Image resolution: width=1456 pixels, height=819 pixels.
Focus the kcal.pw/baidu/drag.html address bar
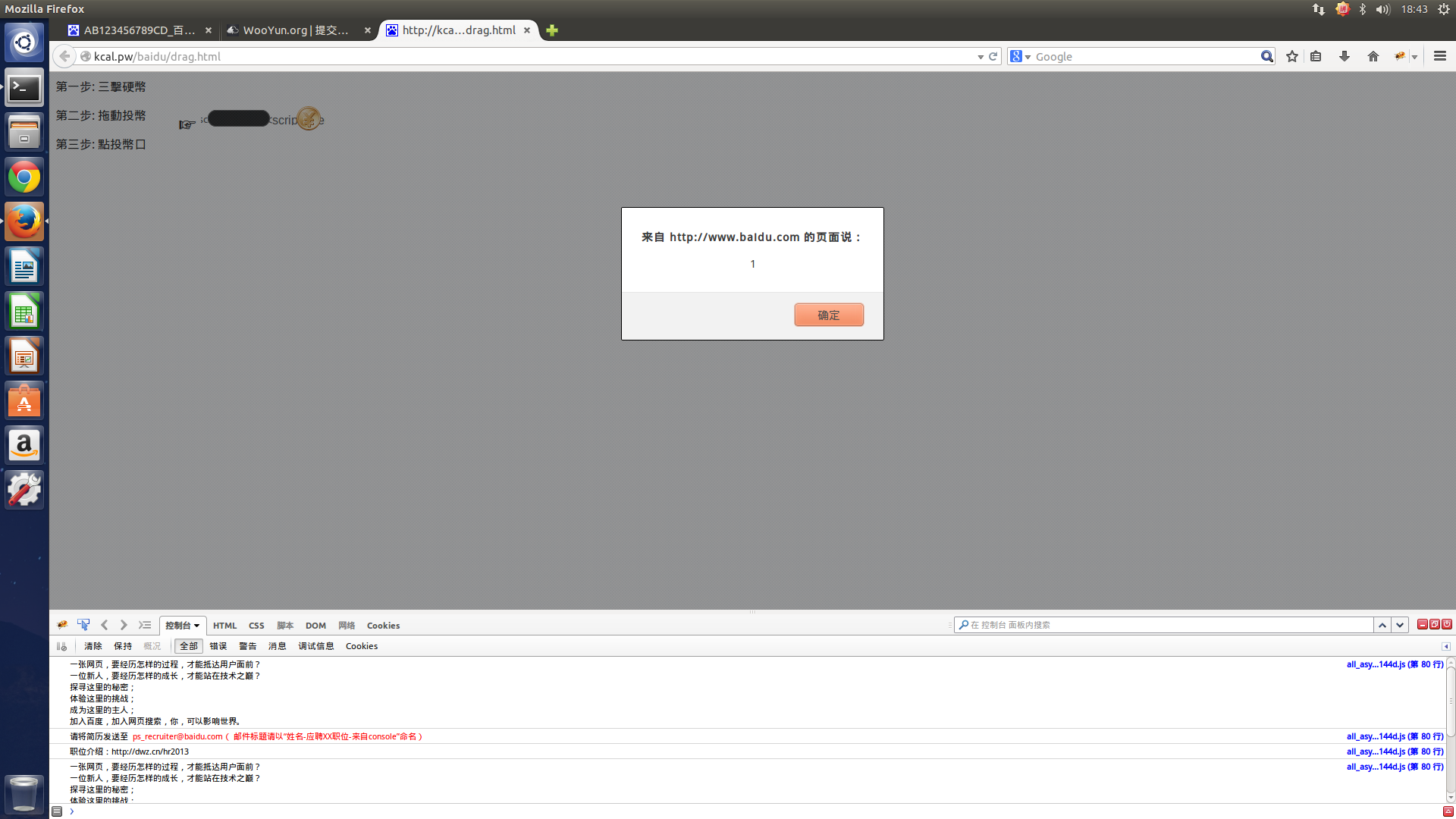pyautogui.click(x=531, y=57)
